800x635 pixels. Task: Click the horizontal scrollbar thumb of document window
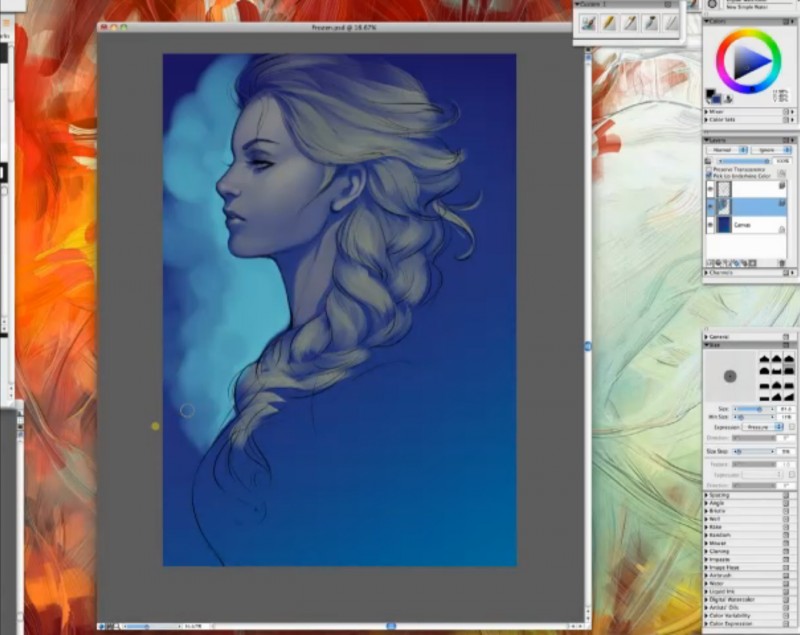click(x=391, y=626)
